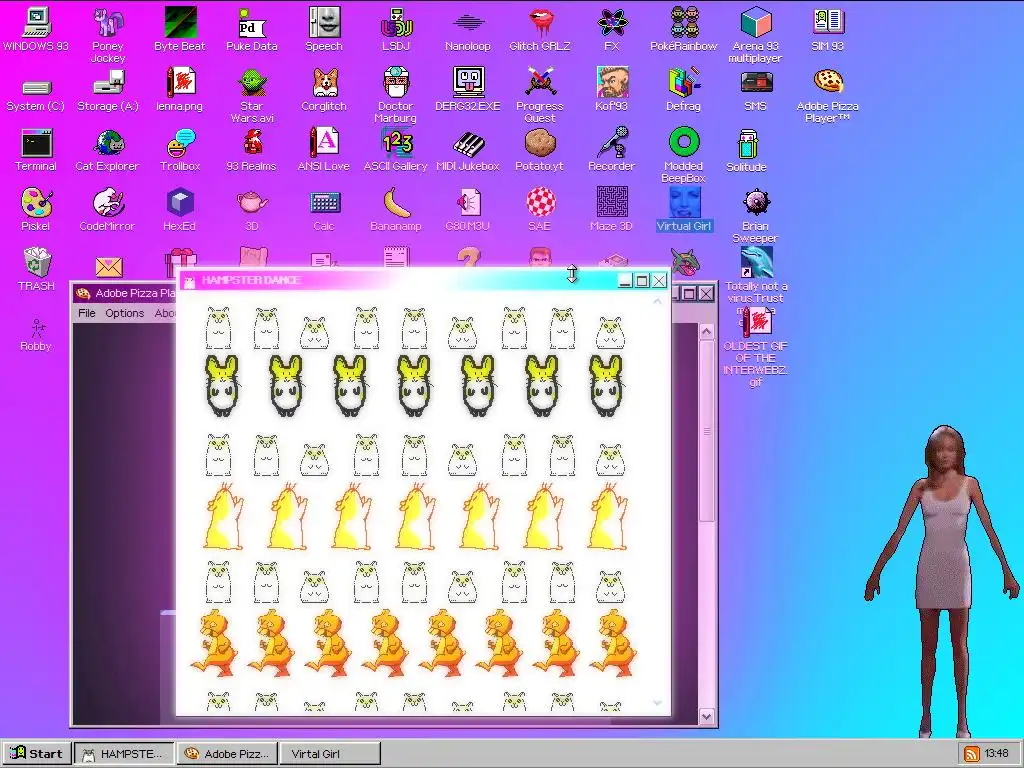Image resolution: width=1024 pixels, height=768 pixels.
Task: Click the Start button
Action: 37,754
